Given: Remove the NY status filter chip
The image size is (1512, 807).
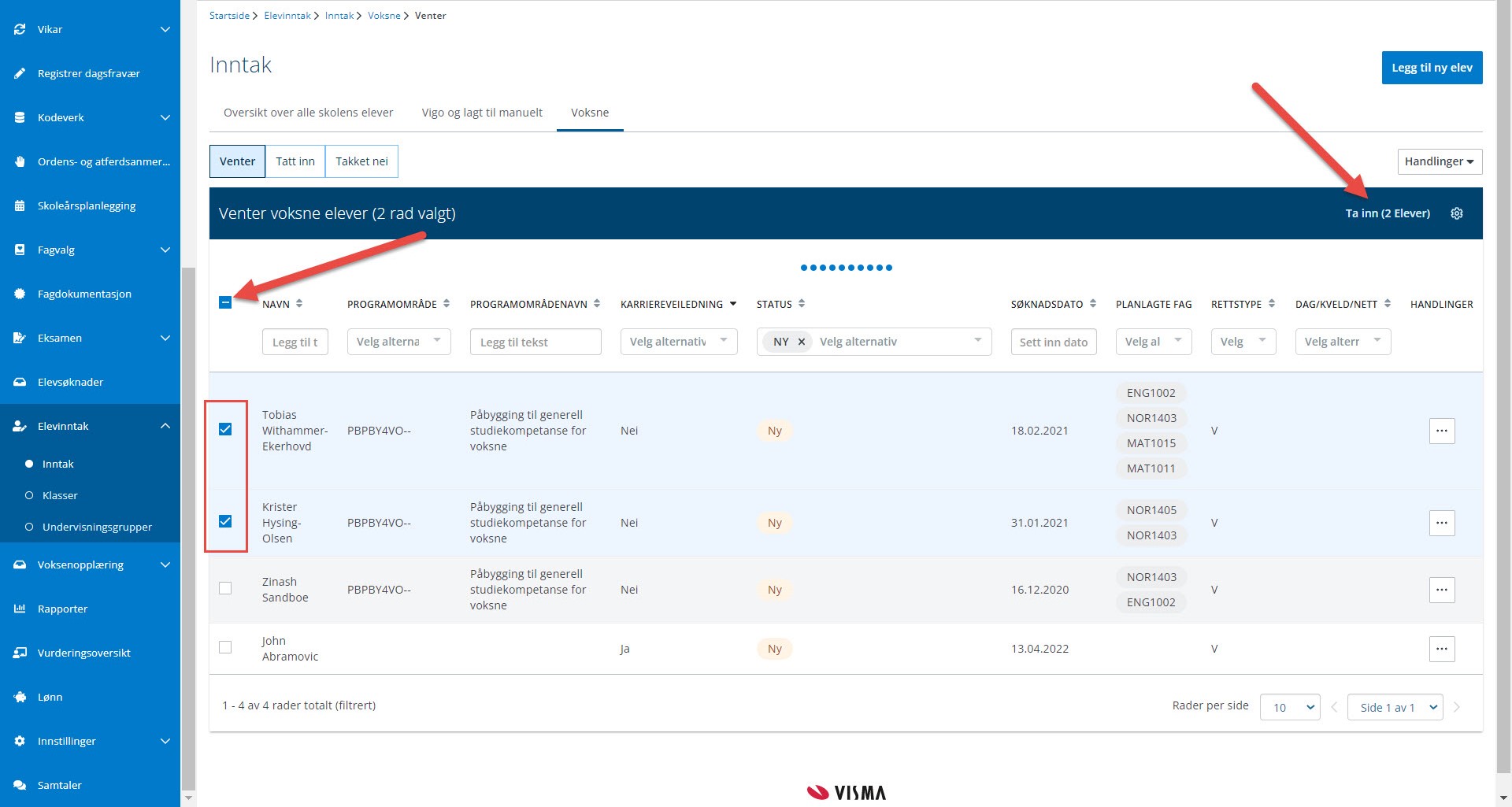Looking at the screenshot, I should [x=801, y=342].
